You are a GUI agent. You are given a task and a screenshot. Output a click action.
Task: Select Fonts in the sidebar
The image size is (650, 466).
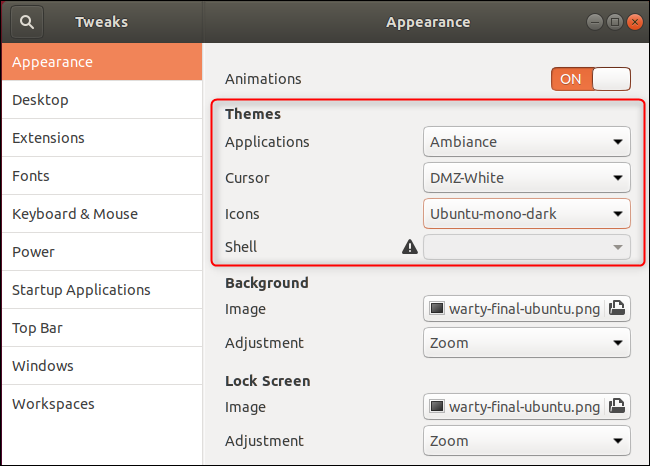[x=31, y=176]
